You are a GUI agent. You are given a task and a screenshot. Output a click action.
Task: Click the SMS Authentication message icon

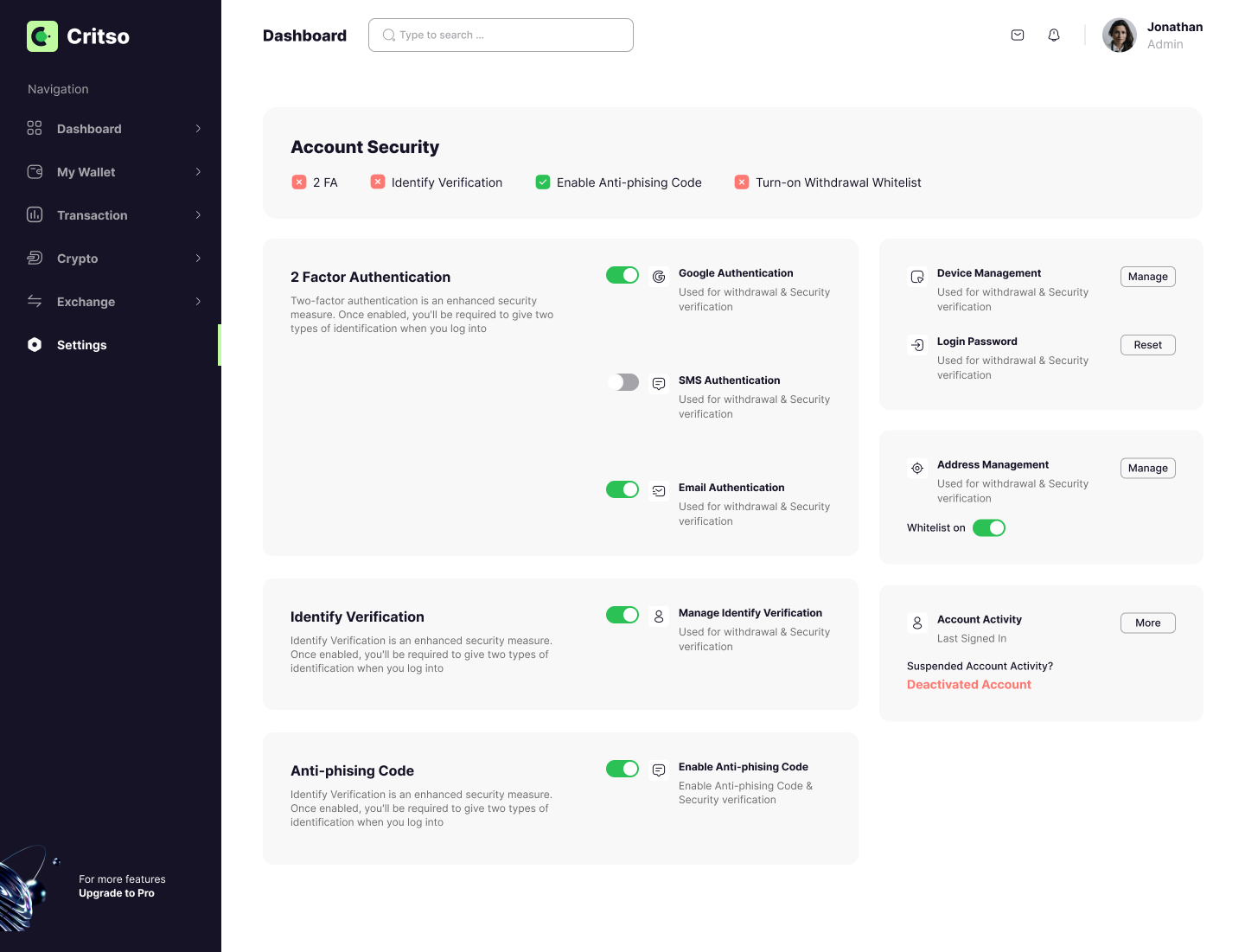point(659,384)
